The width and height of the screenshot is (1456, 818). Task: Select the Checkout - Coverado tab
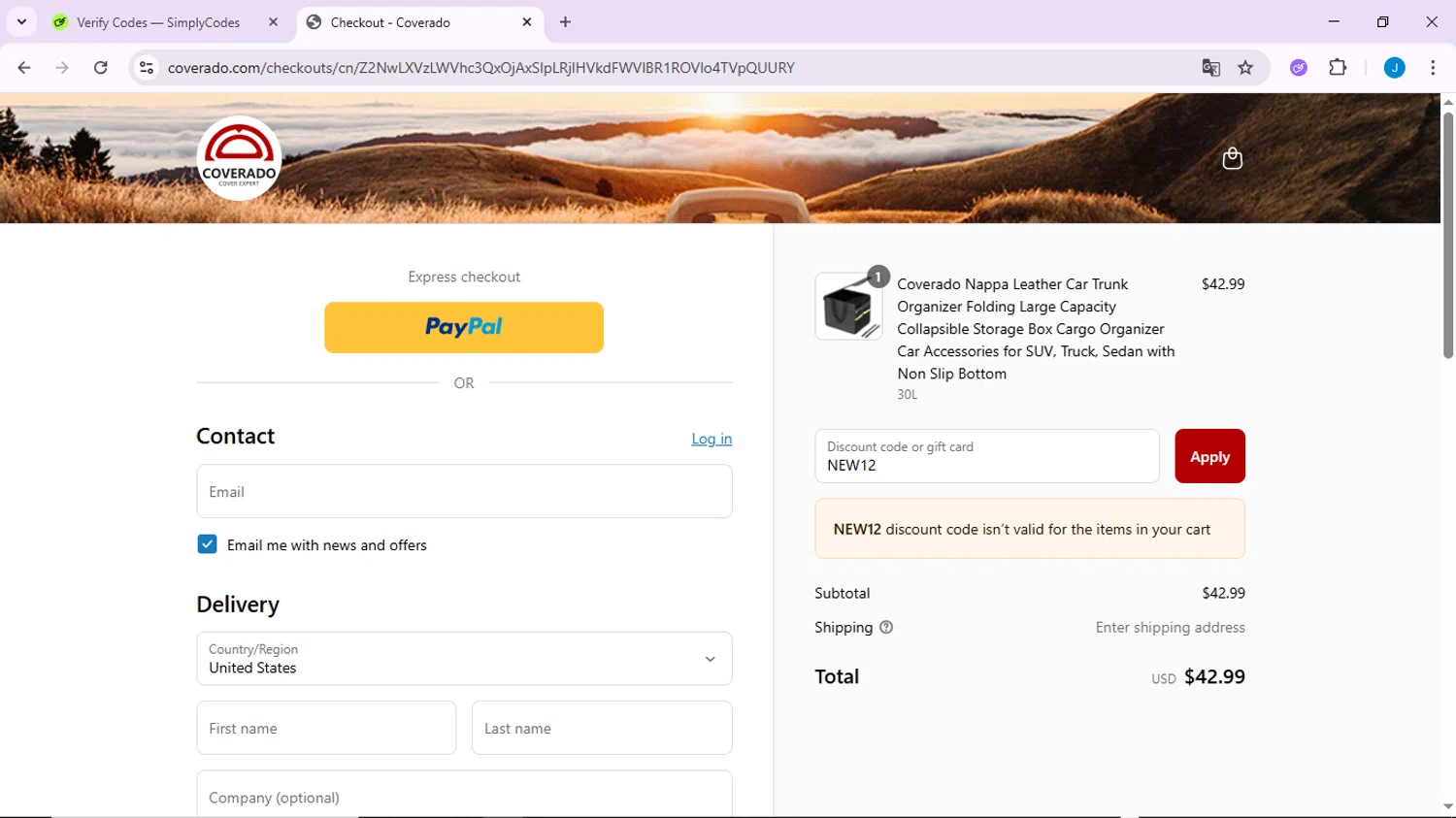(x=419, y=22)
